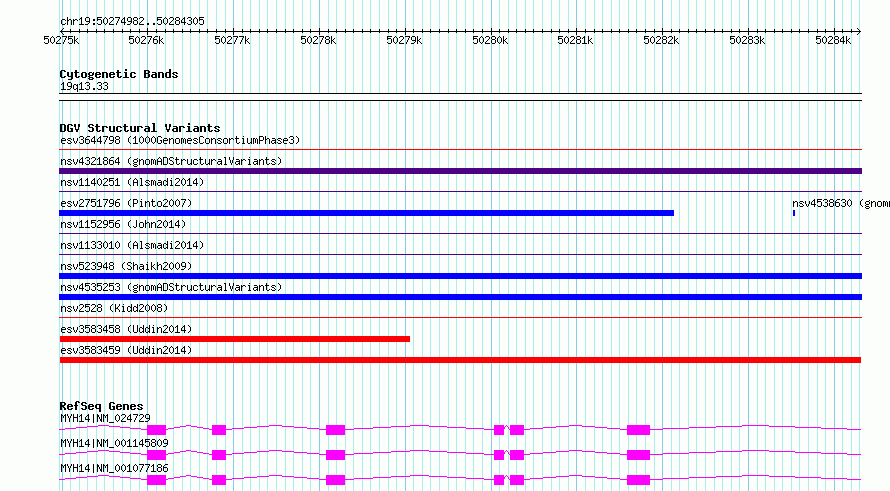Click the 50279k ruler tick label
The width and height of the screenshot is (890, 491).
(x=404, y=40)
